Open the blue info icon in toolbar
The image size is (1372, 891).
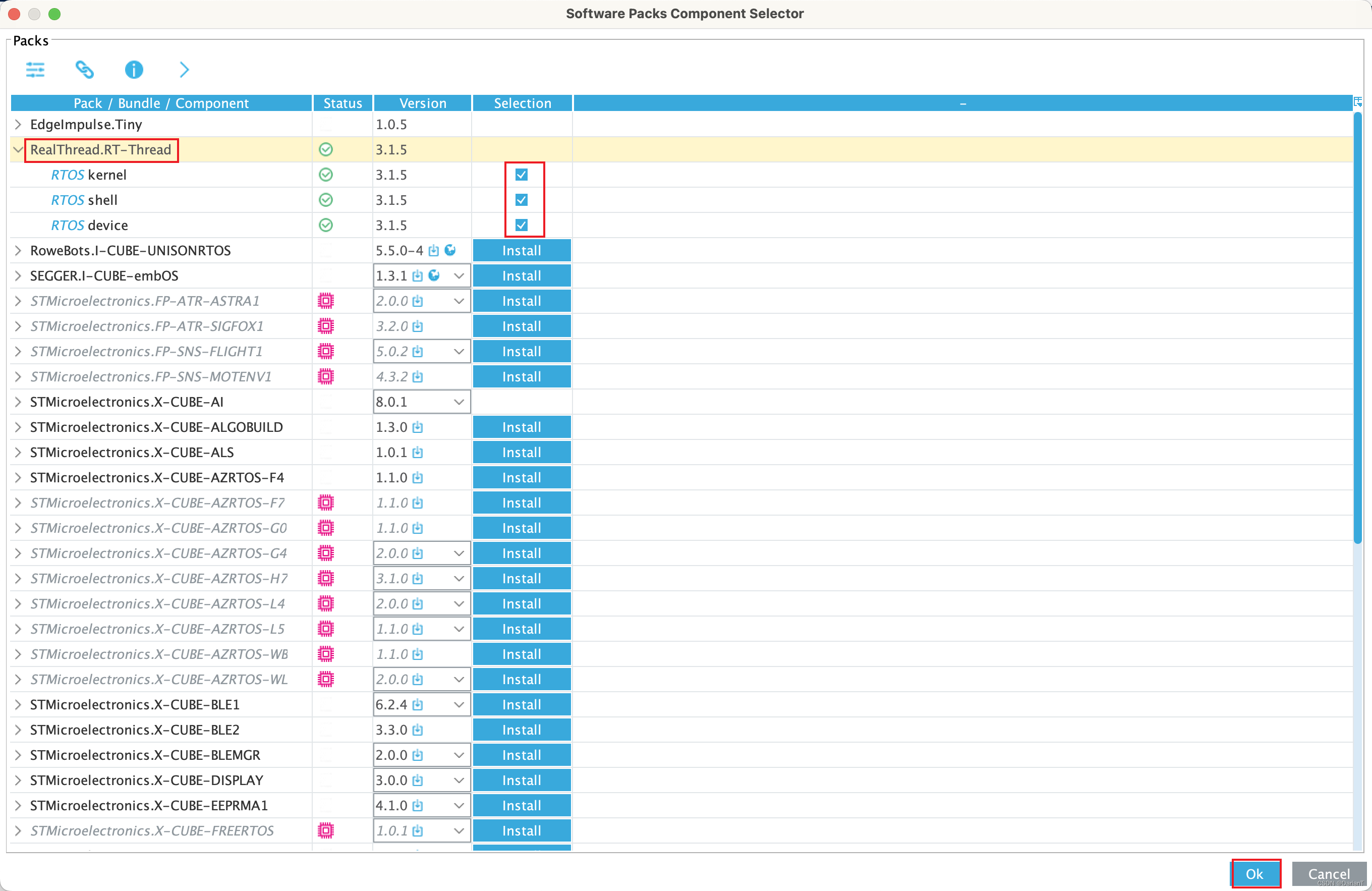[x=134, y=70]
